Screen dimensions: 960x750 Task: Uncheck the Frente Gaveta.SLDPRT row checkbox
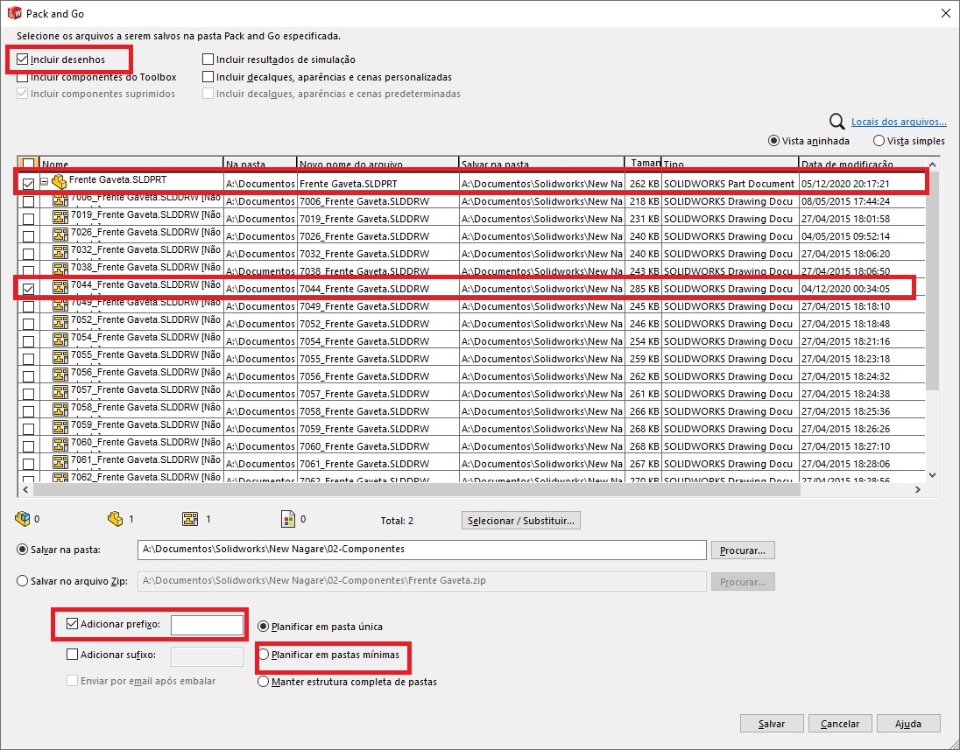point(28,184)
